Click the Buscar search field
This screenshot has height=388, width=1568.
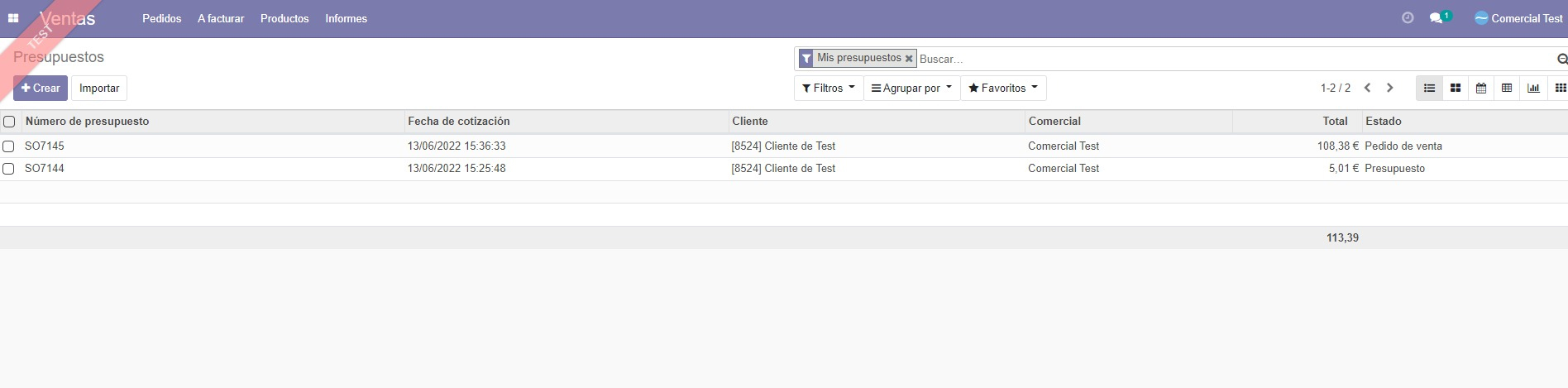1232,59
